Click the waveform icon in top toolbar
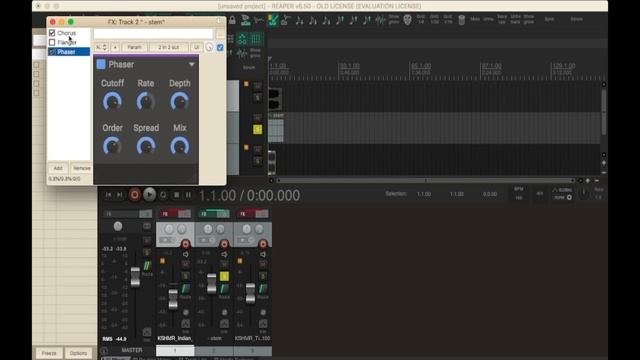Viewport: 640px width, 360px height. (x=380, y=20)
